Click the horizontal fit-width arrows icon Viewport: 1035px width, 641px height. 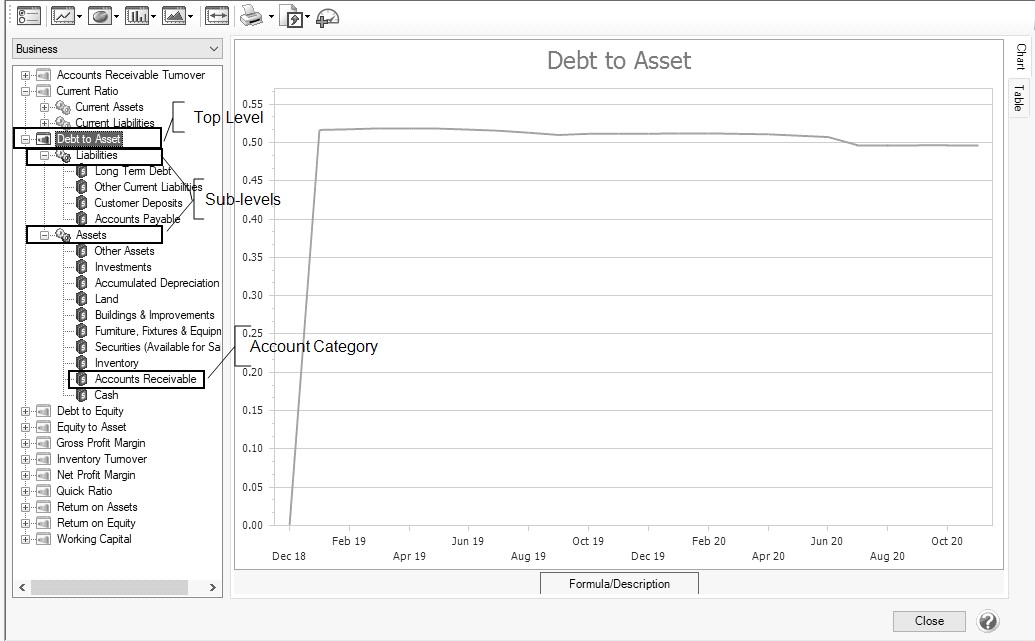tap(216, 16)
